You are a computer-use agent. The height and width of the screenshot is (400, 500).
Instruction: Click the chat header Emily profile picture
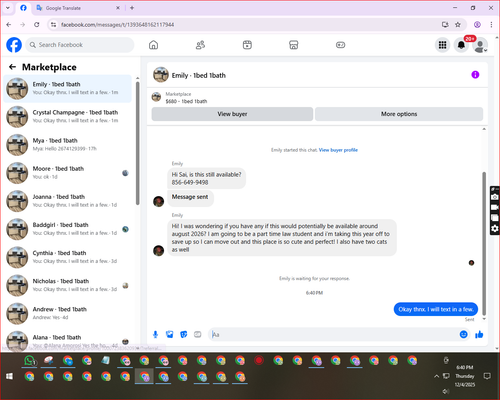[x=161, y=75]
